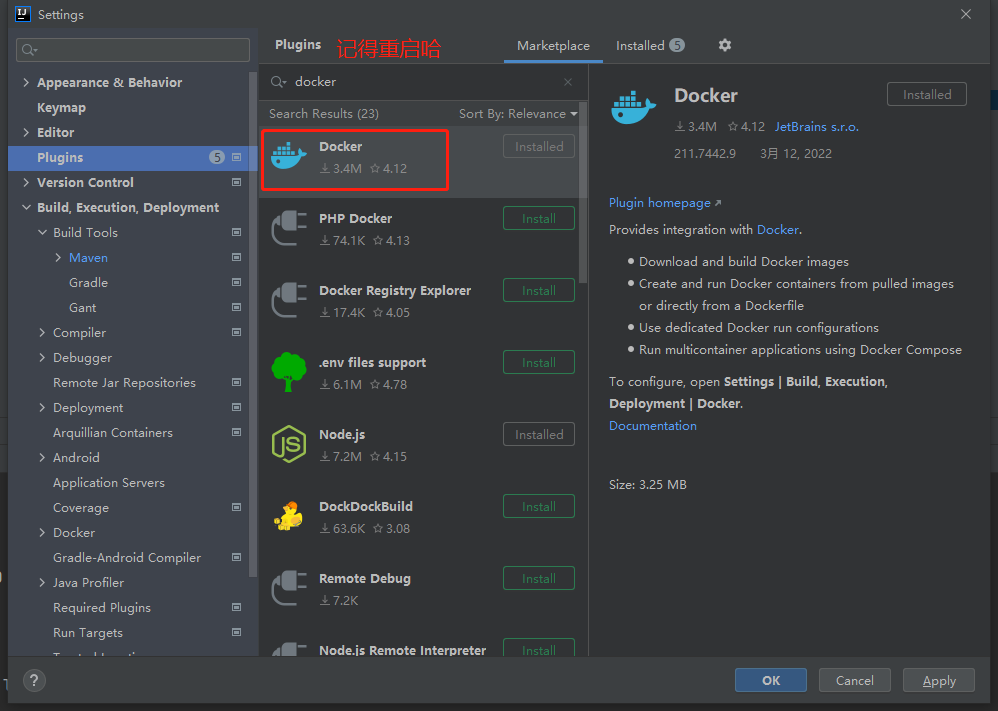Select Arquillian Containers in settings tree
Image resolution: width=998 pixels, height=711 pixels.
(x=113, y=432)
